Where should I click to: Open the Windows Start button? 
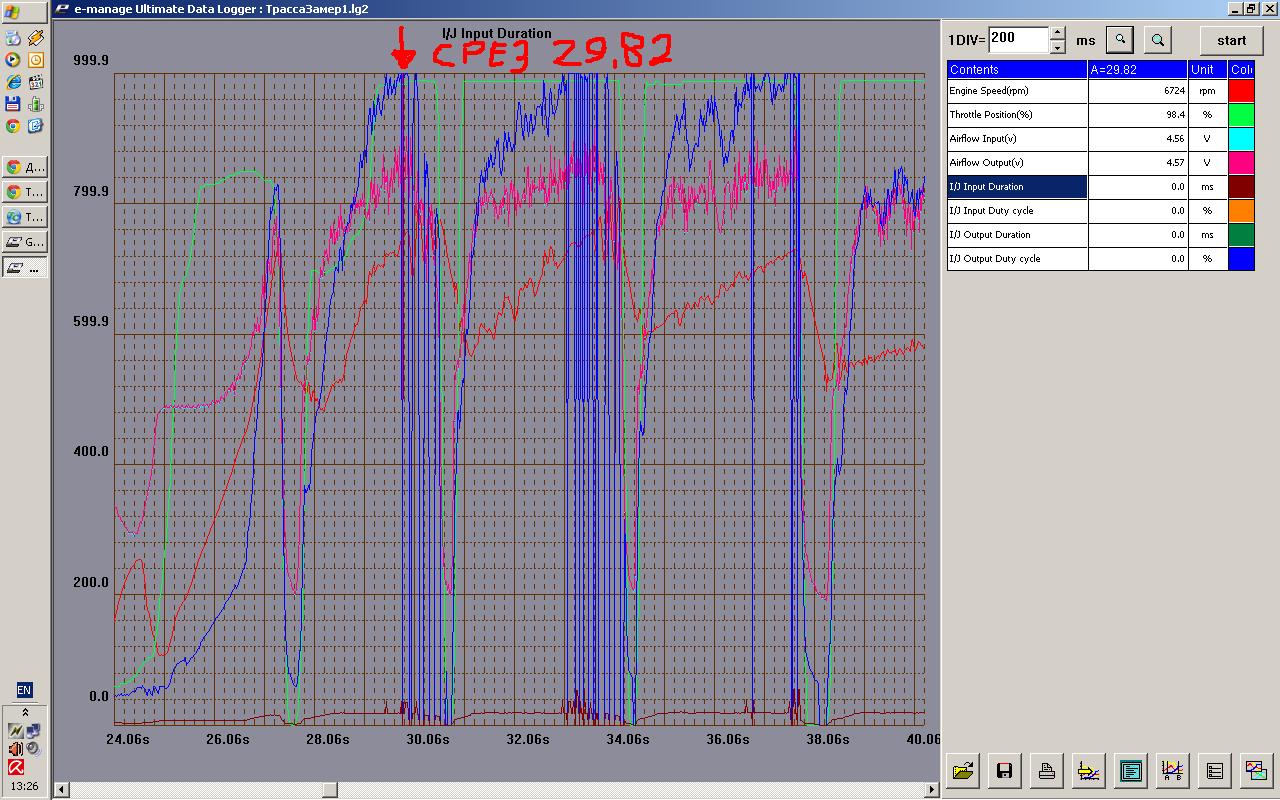(x=24, y=13)
